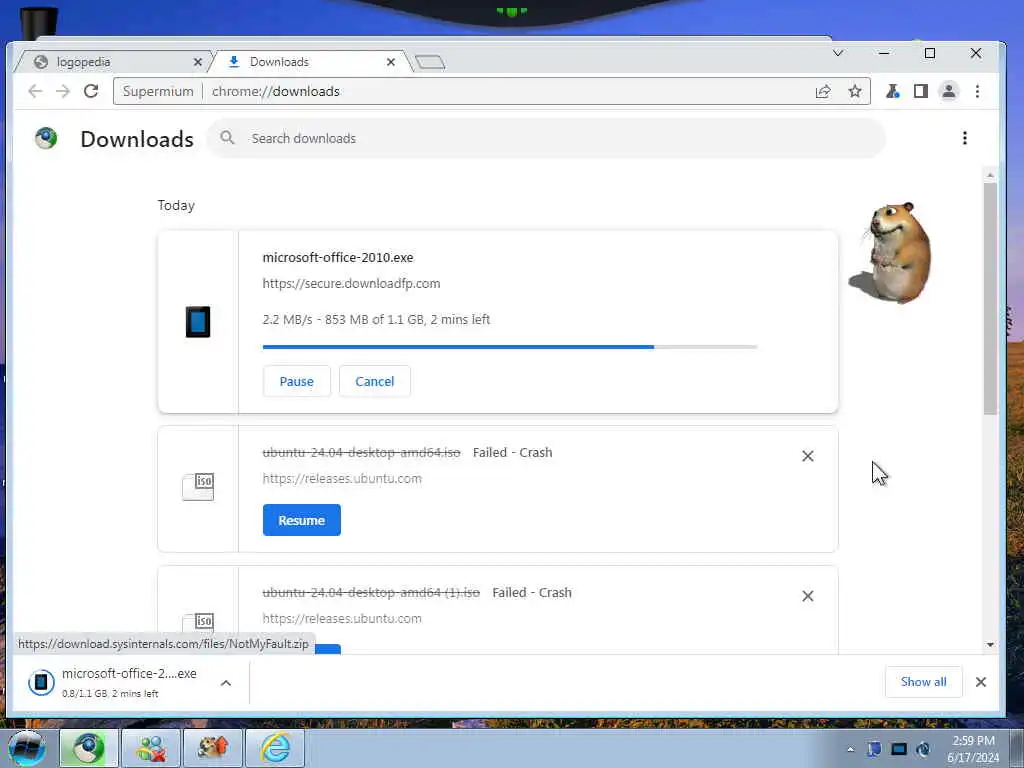Viewport: 1024px width, 768px height.
Task: Open the hamster app taskbar icon
Action: [x=213, y=748]
